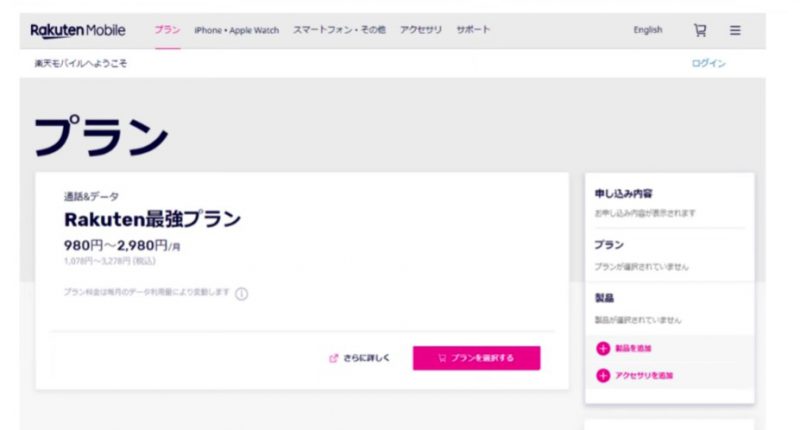The width and height of the screenshot is (800, 430).
Task: Click the Rakuten Mobile logo
Action: 79,30
